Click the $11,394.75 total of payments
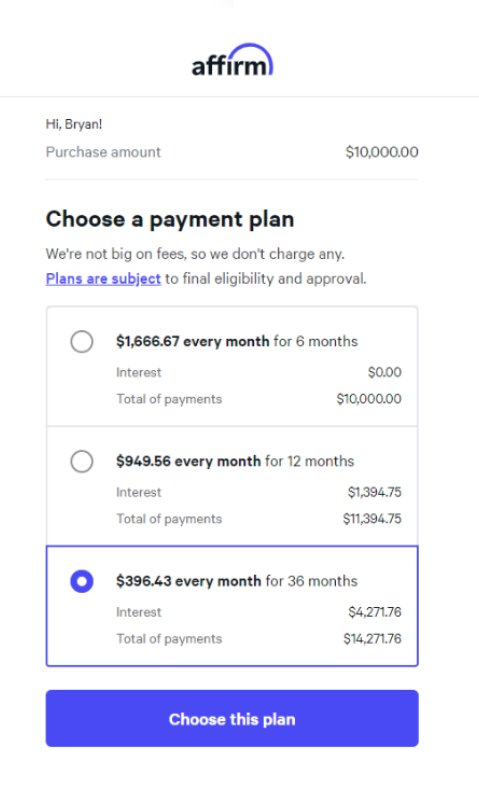The width and height of the screenshot is (479, 795). click(372, 519)
